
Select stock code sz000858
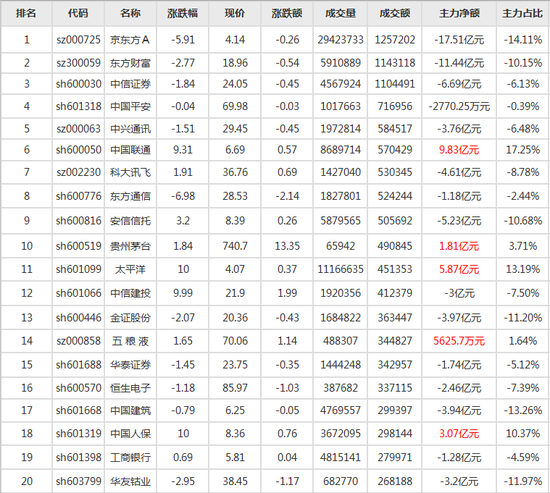pos(78,341)
